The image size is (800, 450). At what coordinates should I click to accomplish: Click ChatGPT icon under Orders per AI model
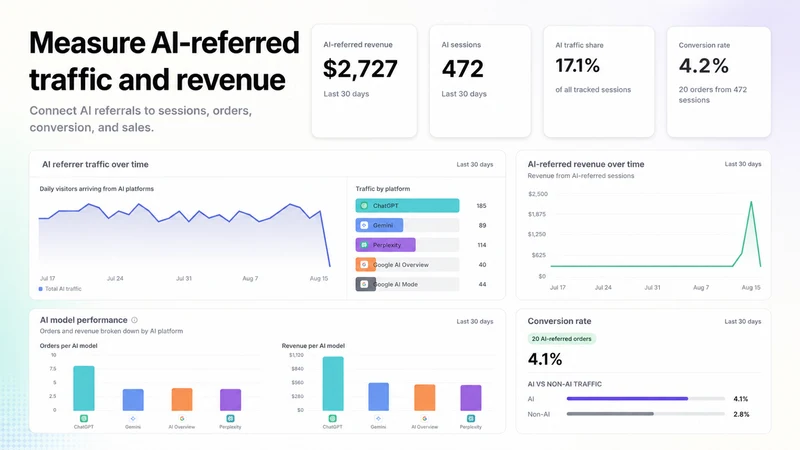coord(84,418)
